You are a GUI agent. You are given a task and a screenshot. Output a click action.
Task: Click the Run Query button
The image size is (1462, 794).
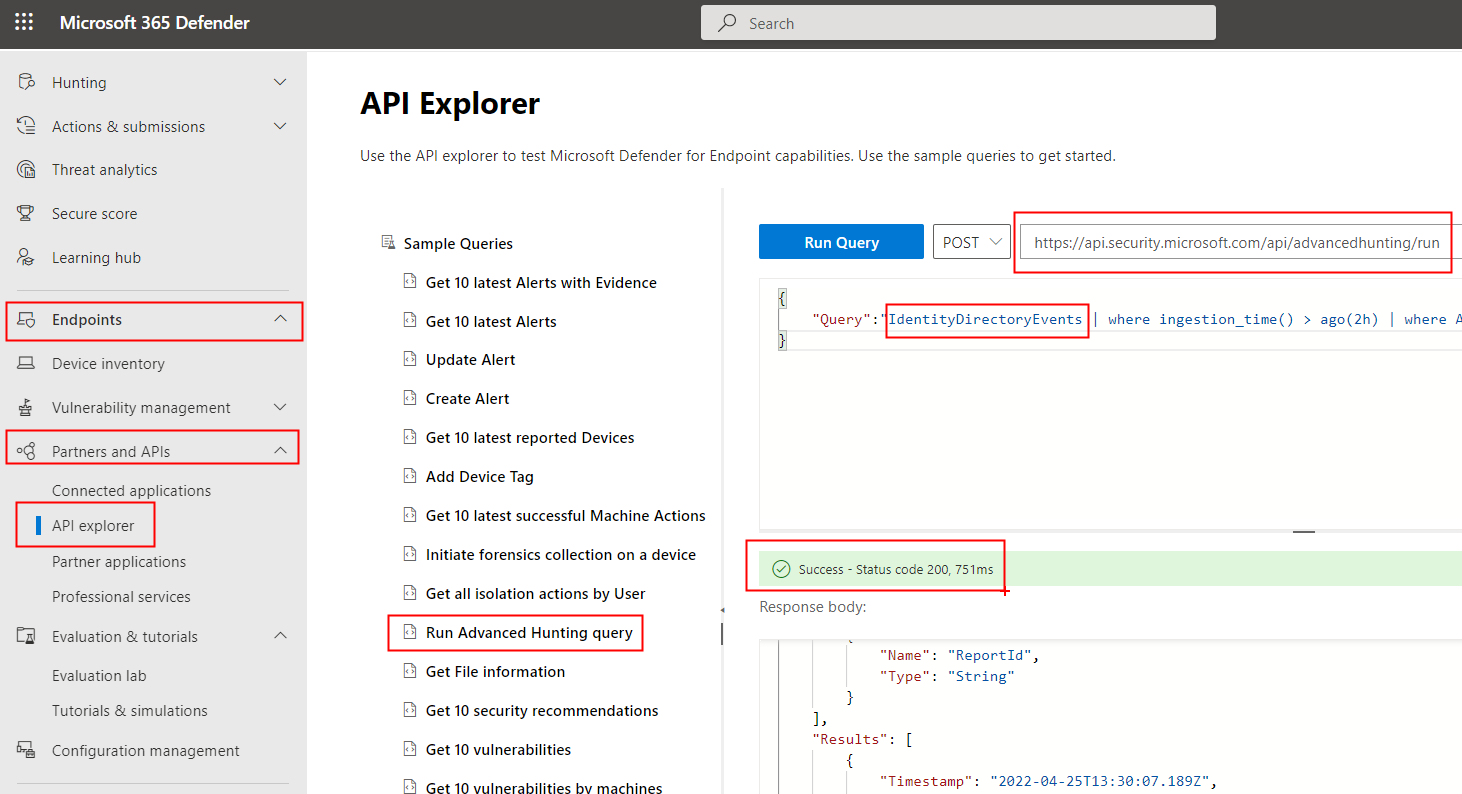coord(841,242)
